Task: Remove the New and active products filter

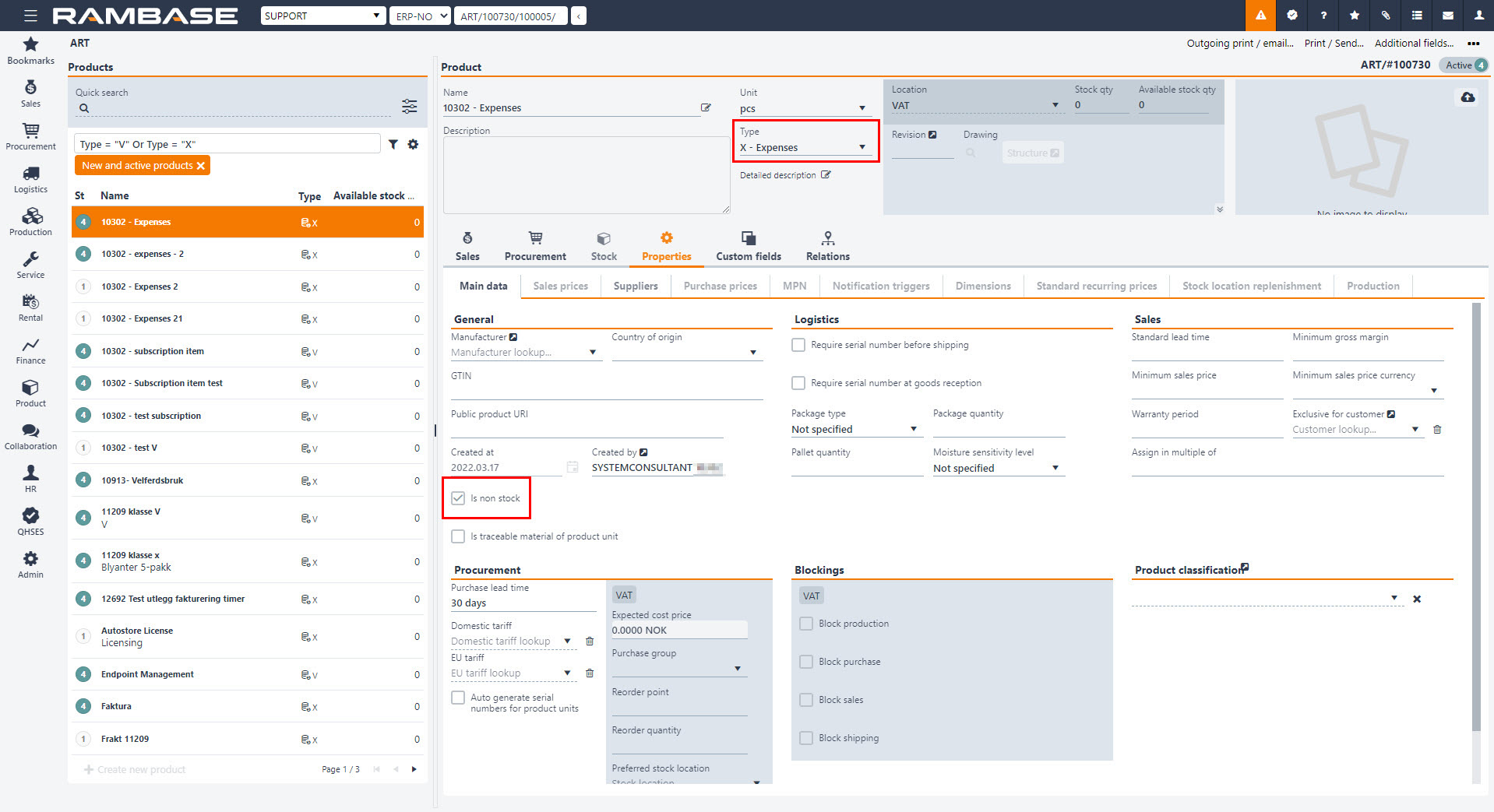Action: click(x=201, y=166)
